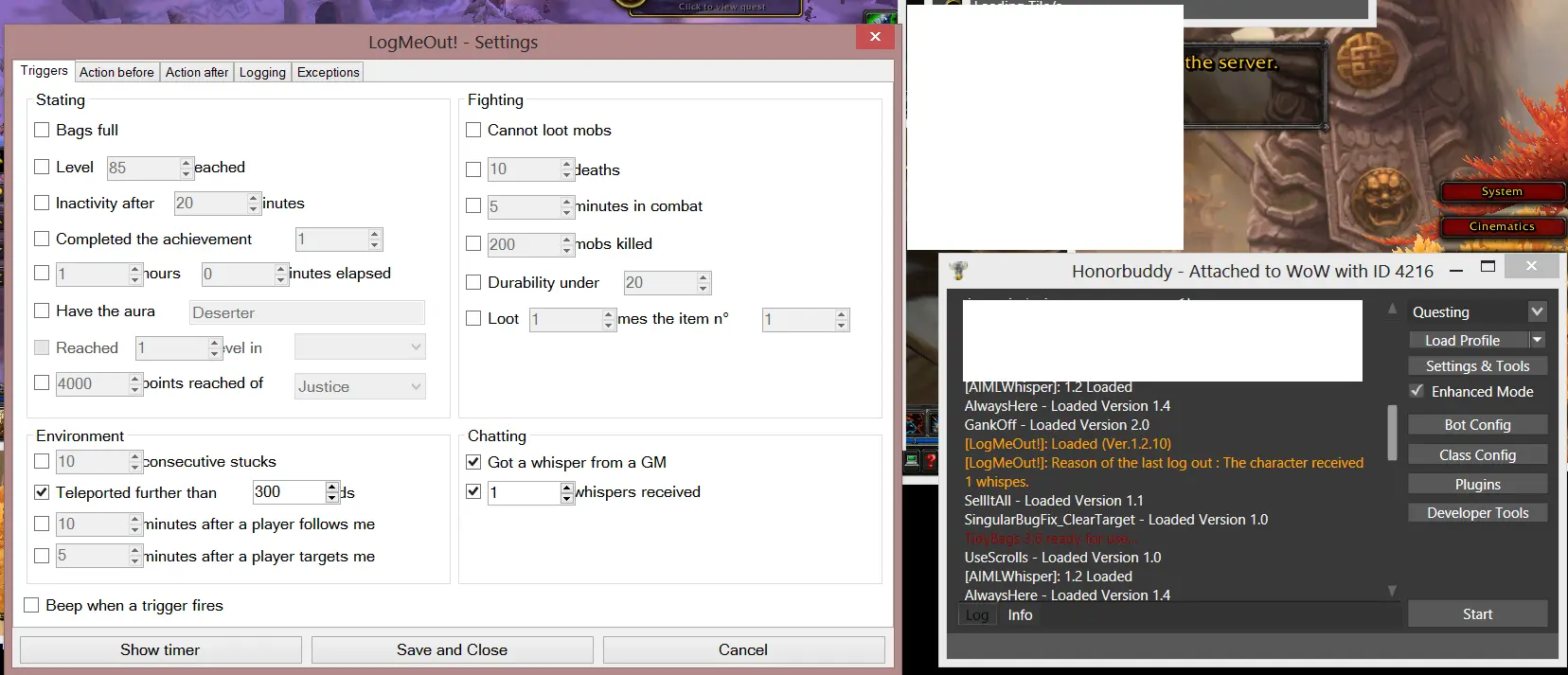Open the System button in the game menu

[1502, 191]
